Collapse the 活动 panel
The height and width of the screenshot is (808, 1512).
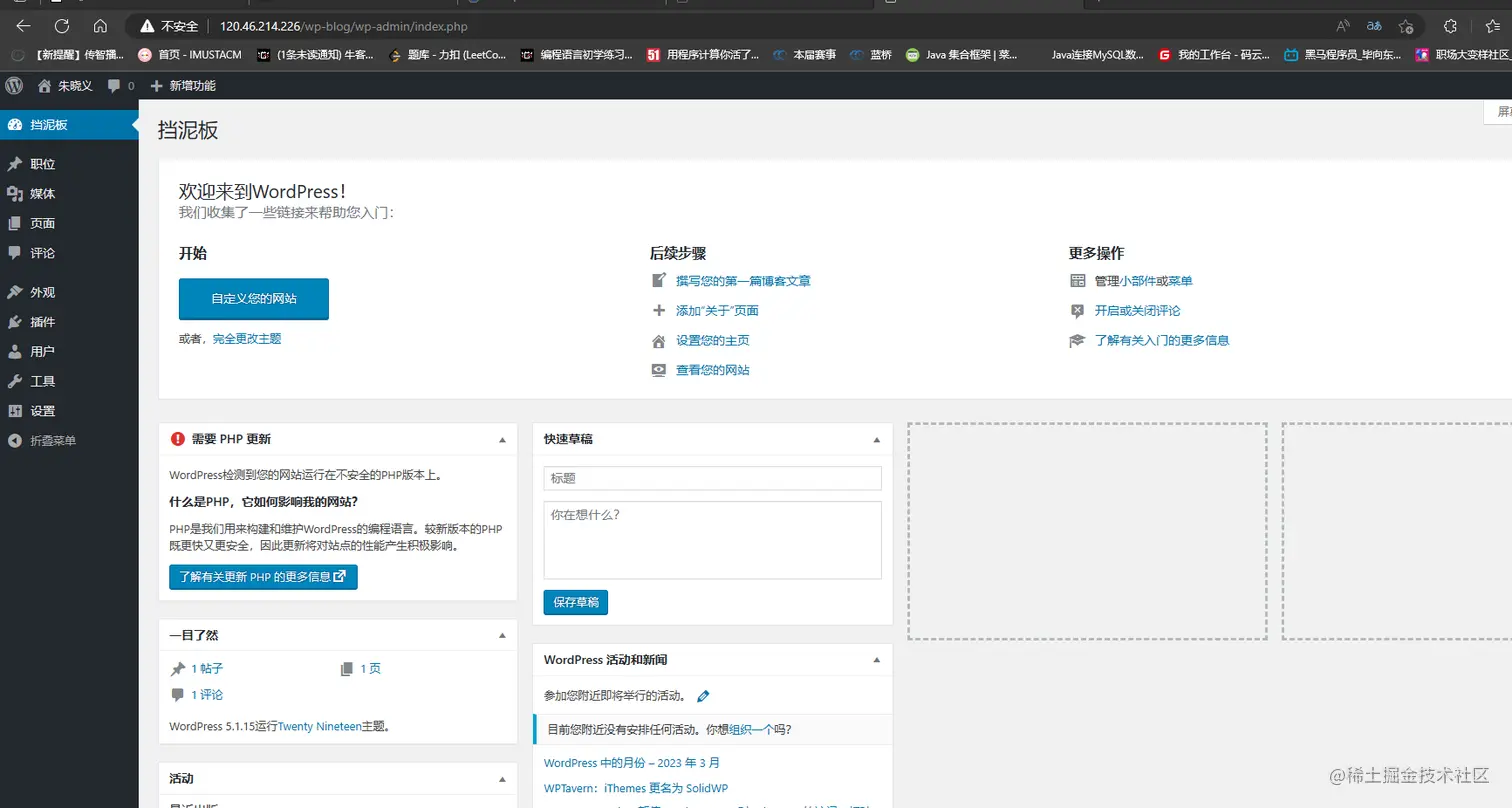(x=502, y=779)
